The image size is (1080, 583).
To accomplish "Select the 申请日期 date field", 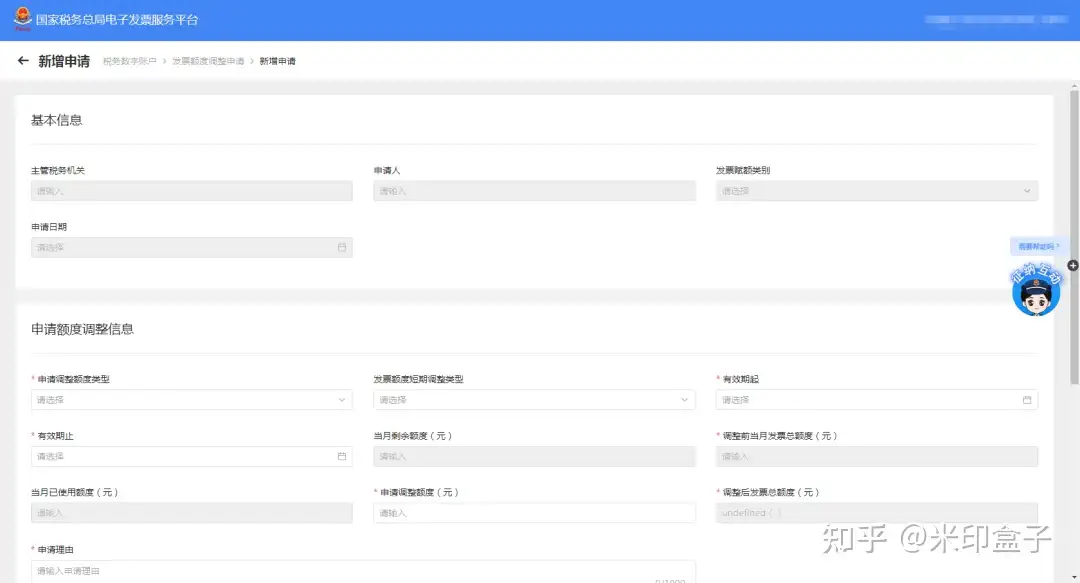I will click(191, 247).
